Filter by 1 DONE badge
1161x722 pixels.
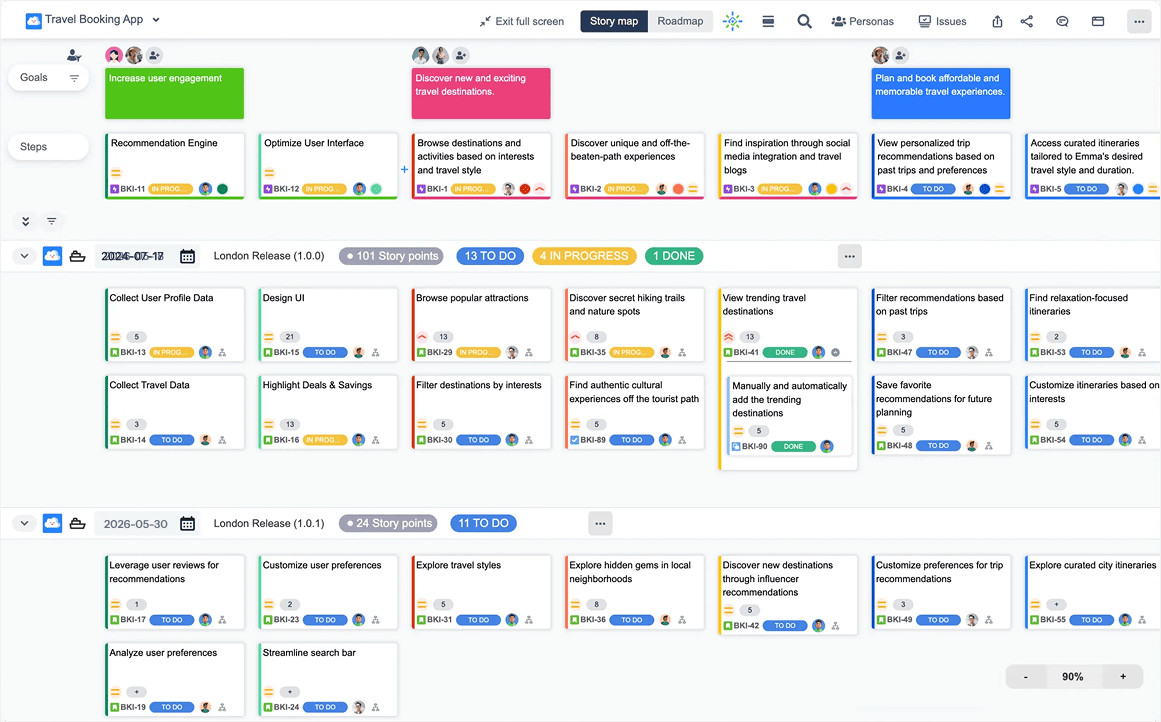[674, 256]
